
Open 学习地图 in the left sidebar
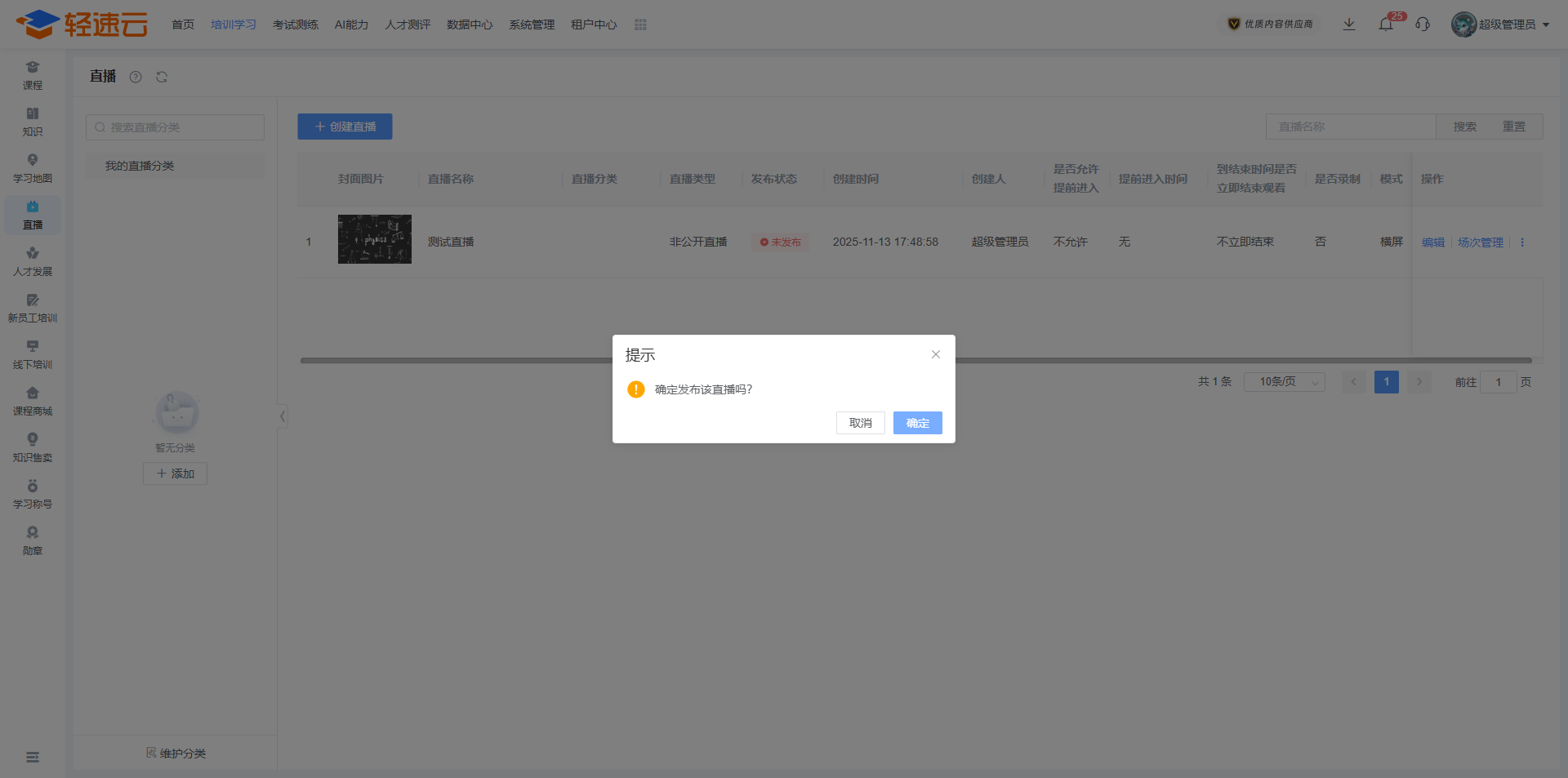tap(33, 168)
